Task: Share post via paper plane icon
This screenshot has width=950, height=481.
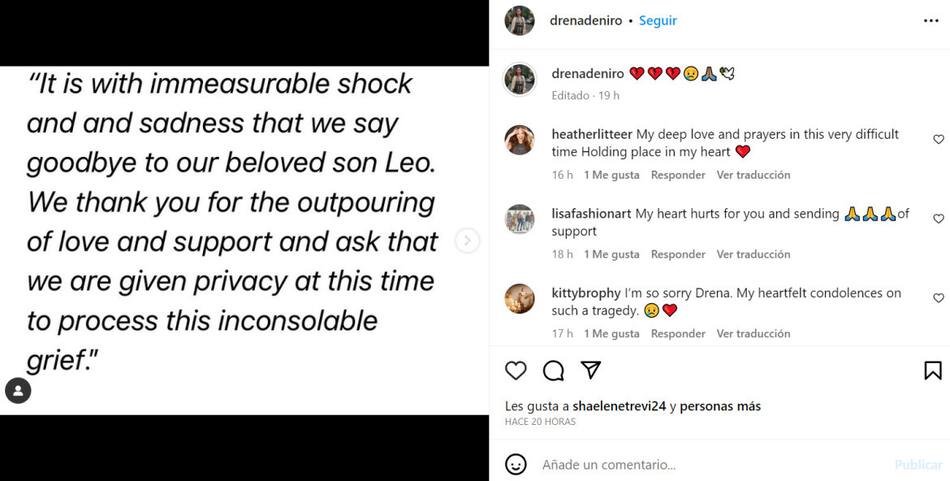Action: [x=591, y=371]
